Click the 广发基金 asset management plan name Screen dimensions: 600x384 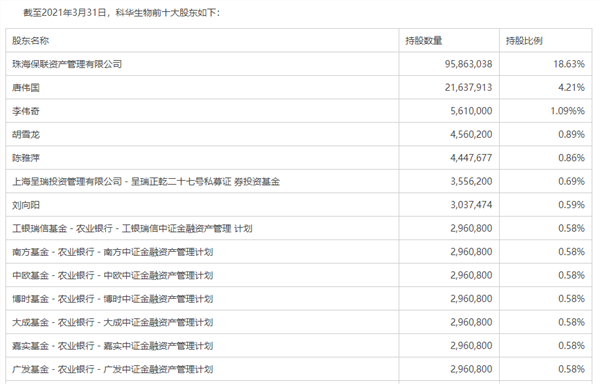pyautogui.click(x=112, y=369)
